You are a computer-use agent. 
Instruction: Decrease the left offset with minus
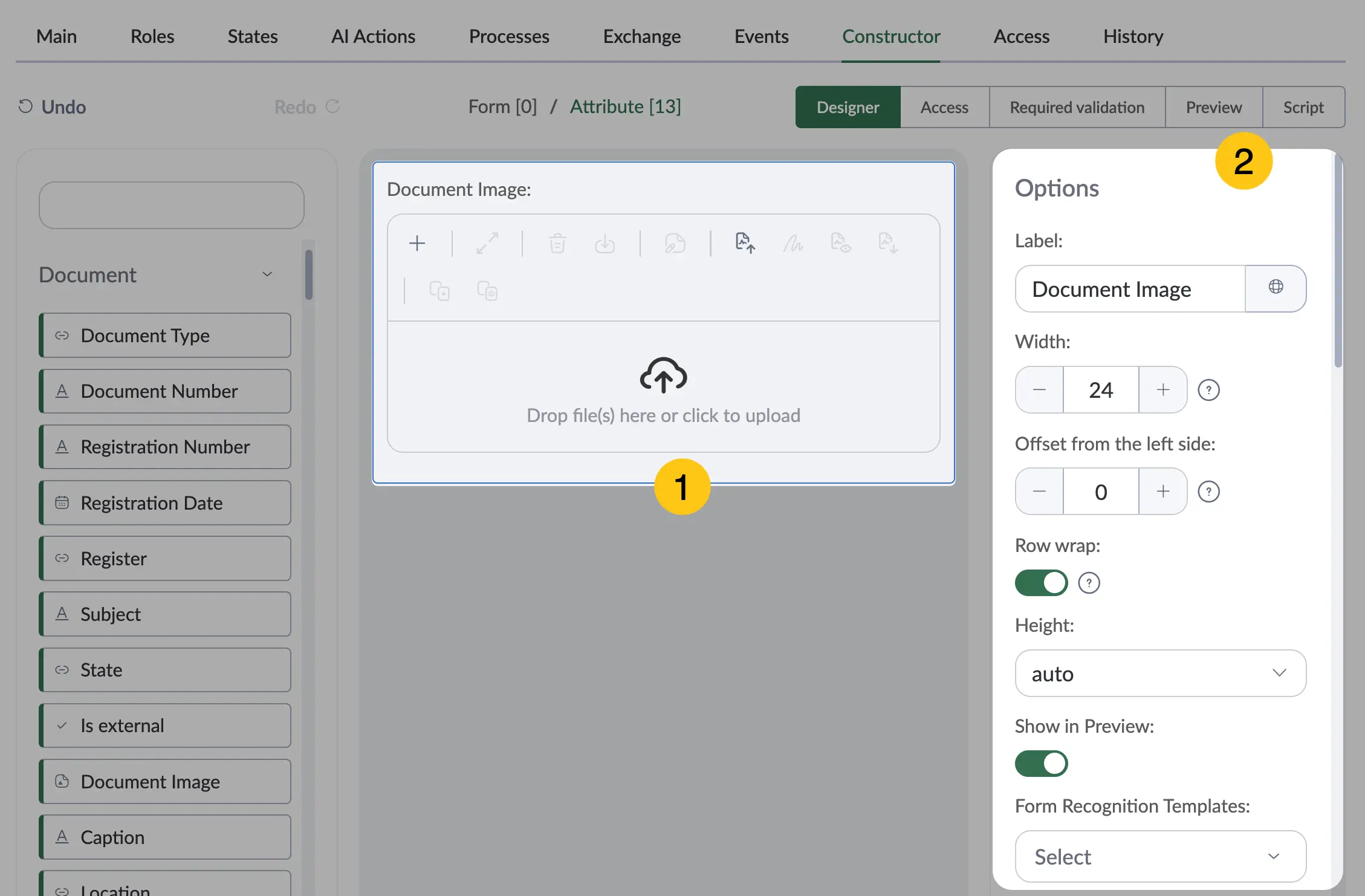(1040, 492)
